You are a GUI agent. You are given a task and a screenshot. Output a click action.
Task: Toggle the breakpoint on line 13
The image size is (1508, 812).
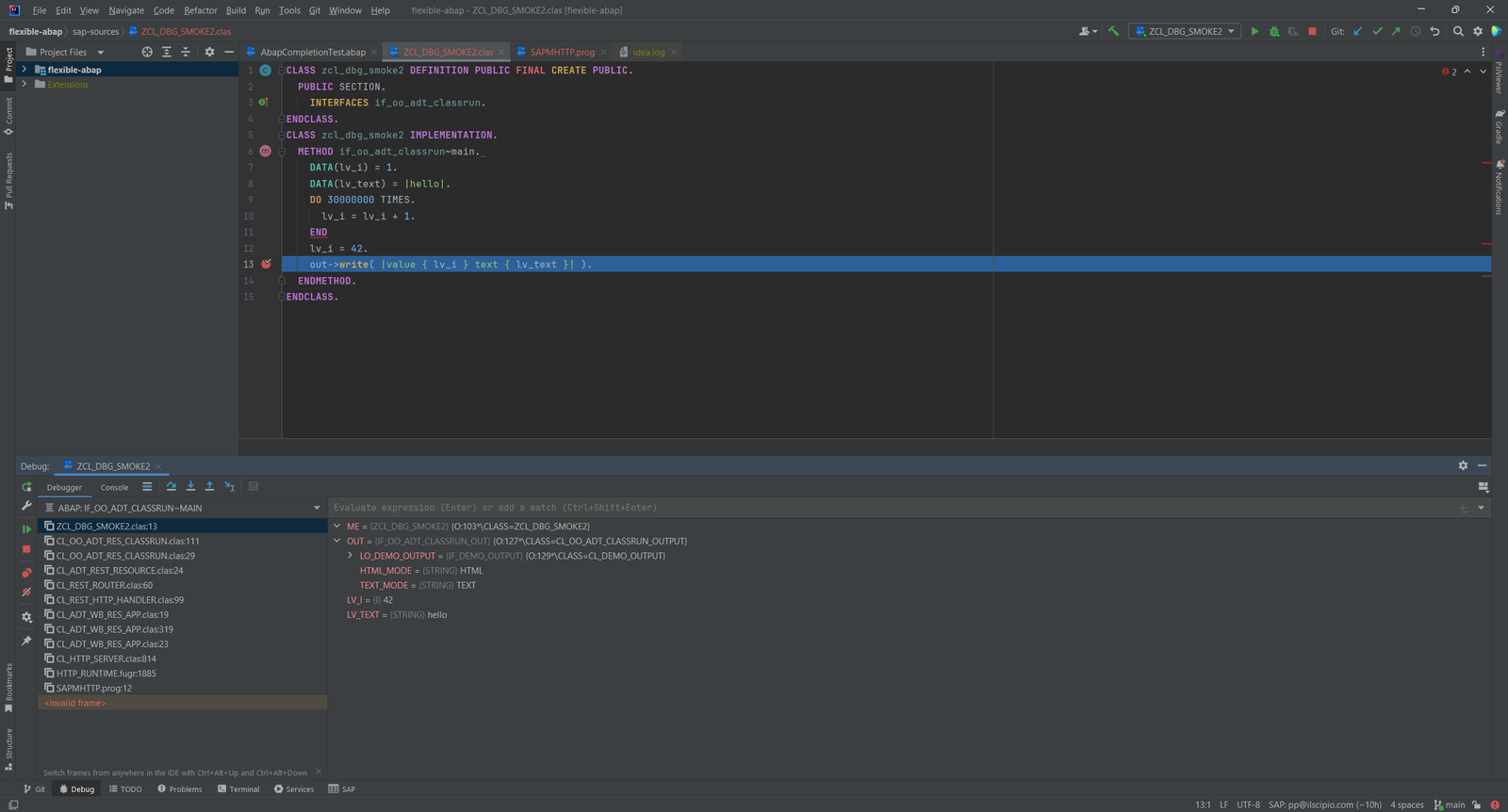(266, 265)
